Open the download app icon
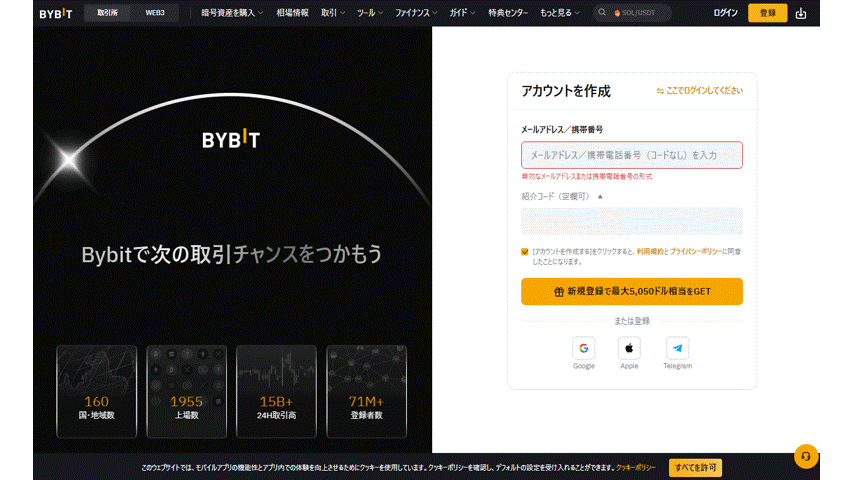The width and height of the screenshot is (853, 480). tap(801, 13)
